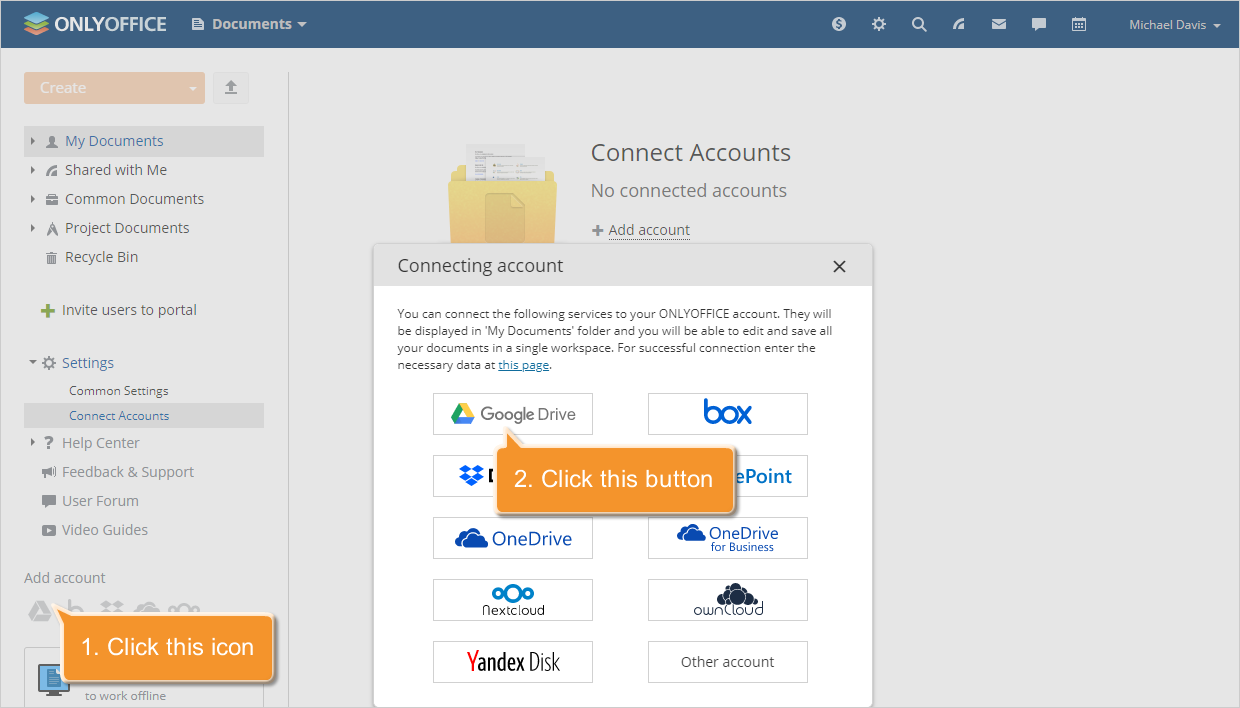Screen dimensions: 1240x708
Task: Open the Recycle Bin
Action: tap(101, 256)
